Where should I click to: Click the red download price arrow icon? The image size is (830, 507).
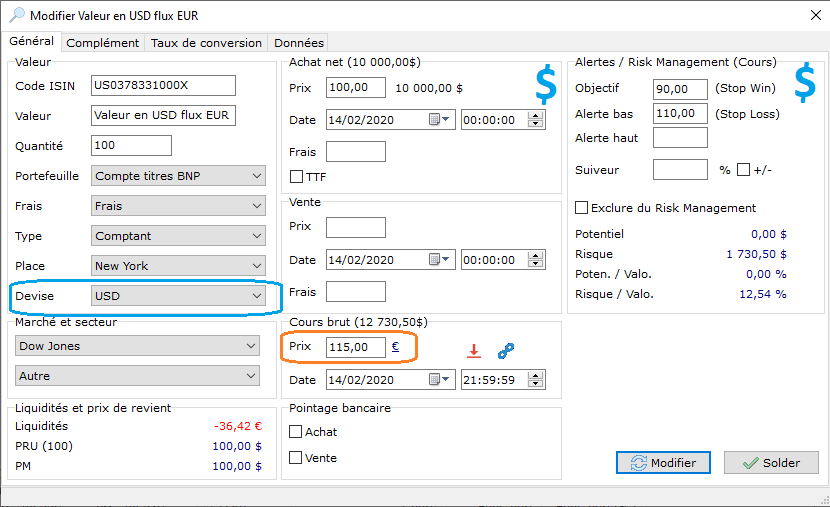coord(474,350)
